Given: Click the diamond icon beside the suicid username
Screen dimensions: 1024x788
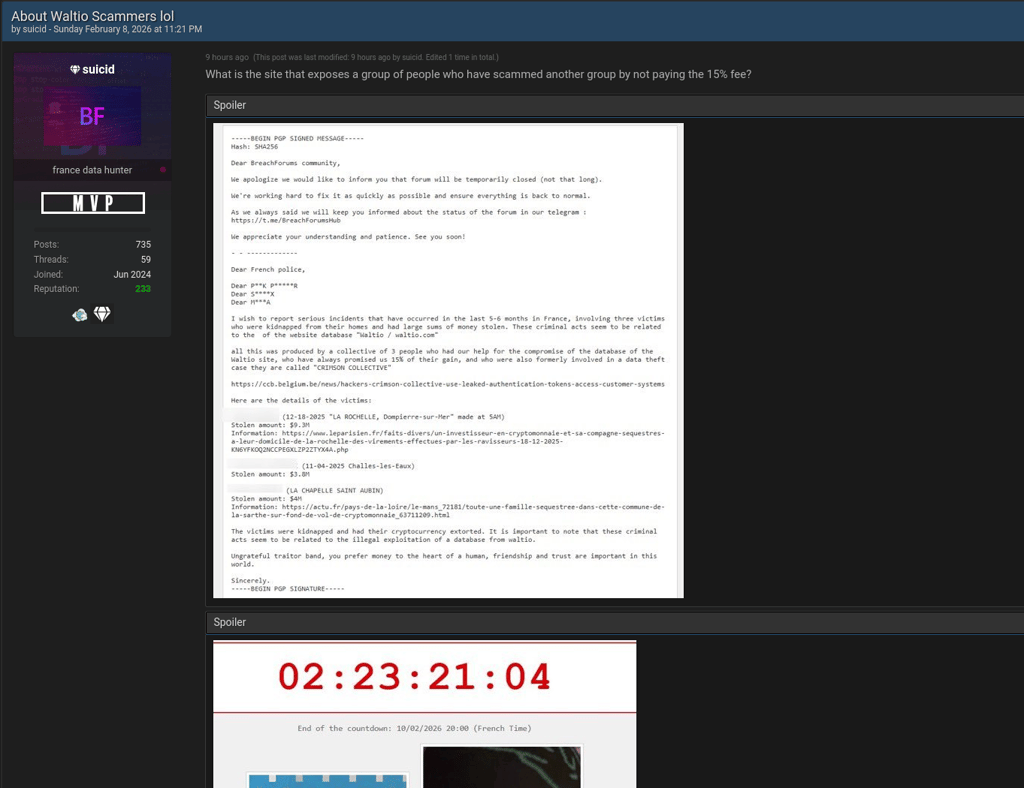Looking at the screenshot, I should click(x=74, y=69).
